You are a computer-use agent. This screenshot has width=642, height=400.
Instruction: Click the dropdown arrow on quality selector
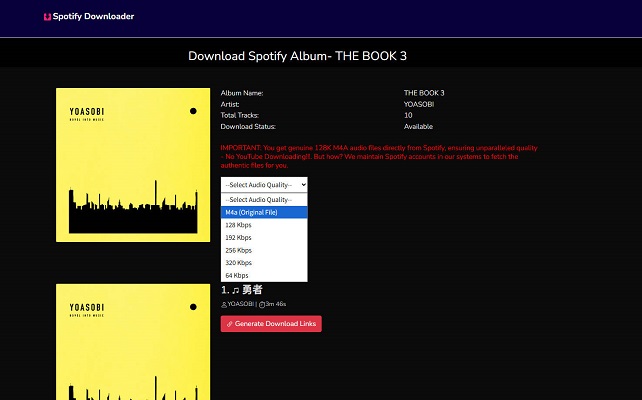click(303, 185)
